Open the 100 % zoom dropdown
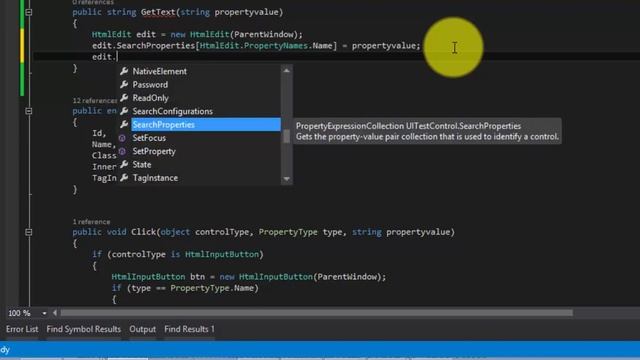Screen dimensions: 640x360 pos(44,313)
